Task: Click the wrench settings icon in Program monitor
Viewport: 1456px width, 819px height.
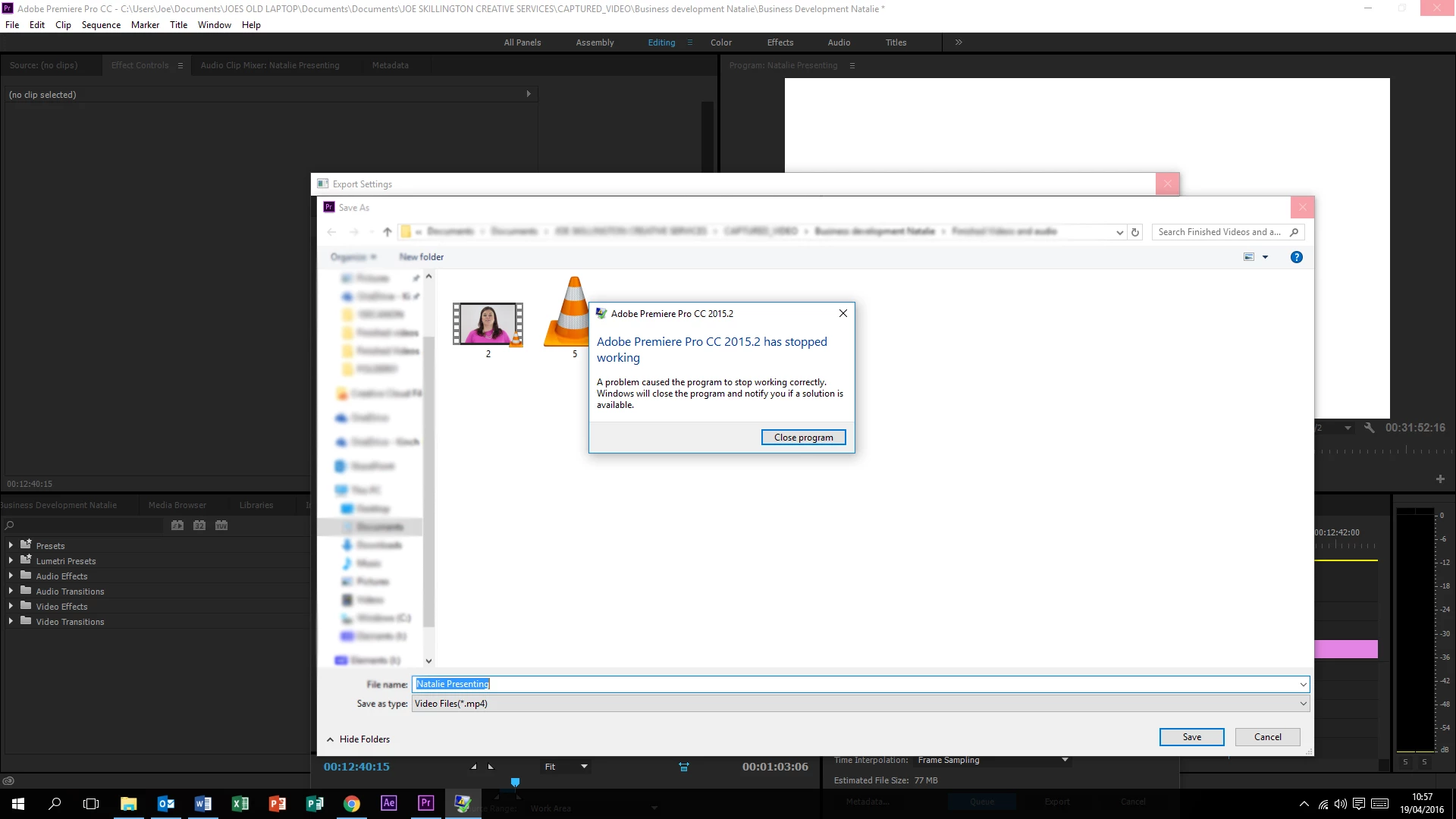Action: [1369, 428]
